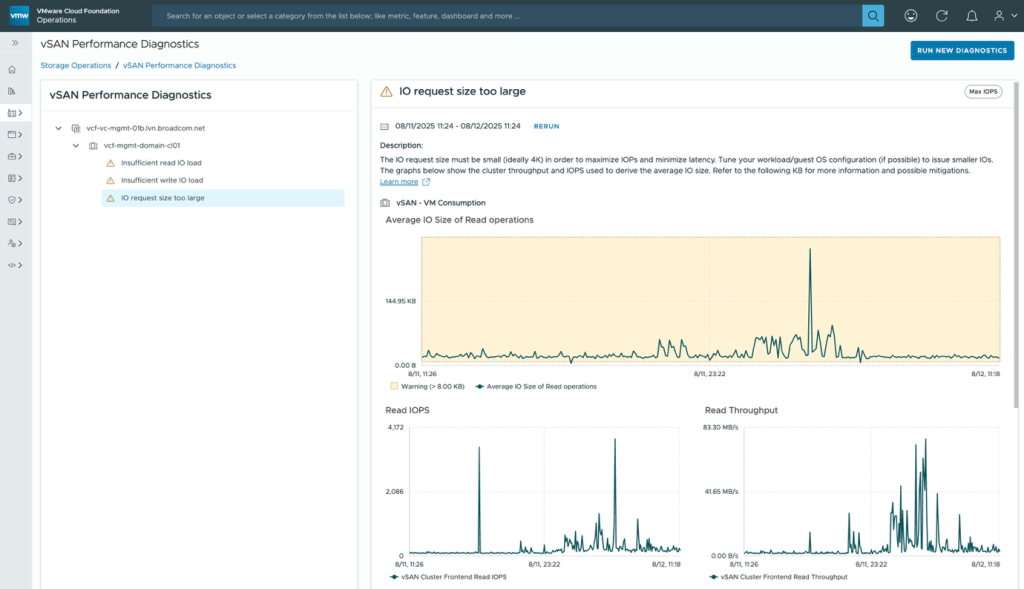Collapse the vcf-mgmt-domain-cl01 cluster node
The image size is (1024, 589).
pyautogui.click(x=76, y=145)
